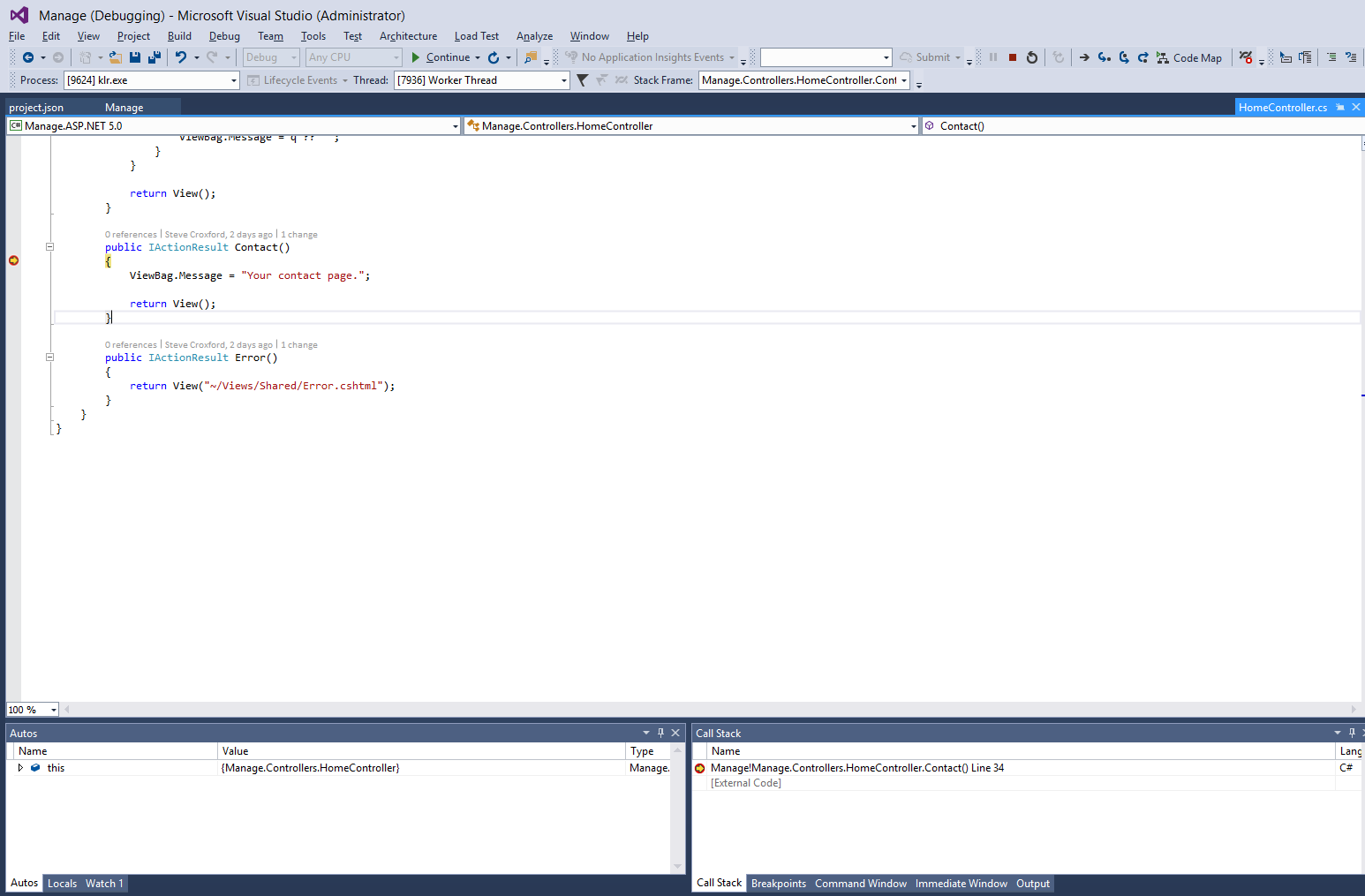
Task: Open the Autos panel window options dropdown
Action: coord(646,733)
